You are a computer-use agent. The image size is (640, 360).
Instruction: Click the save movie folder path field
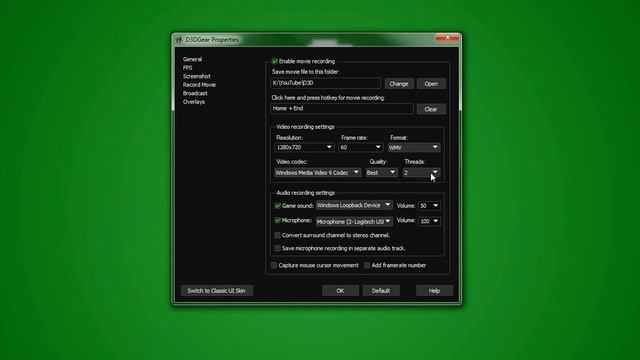click(x=325, y=83)
